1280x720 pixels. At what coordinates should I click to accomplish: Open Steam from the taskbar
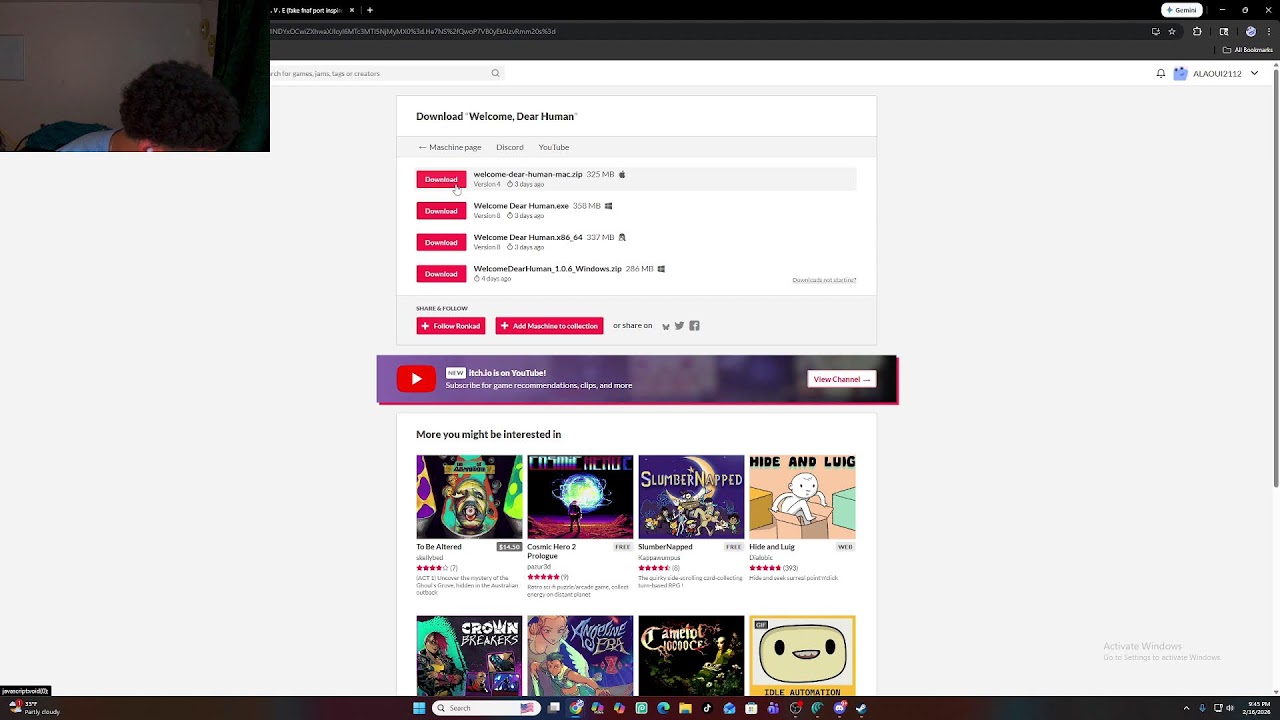[x=861, y=708]
